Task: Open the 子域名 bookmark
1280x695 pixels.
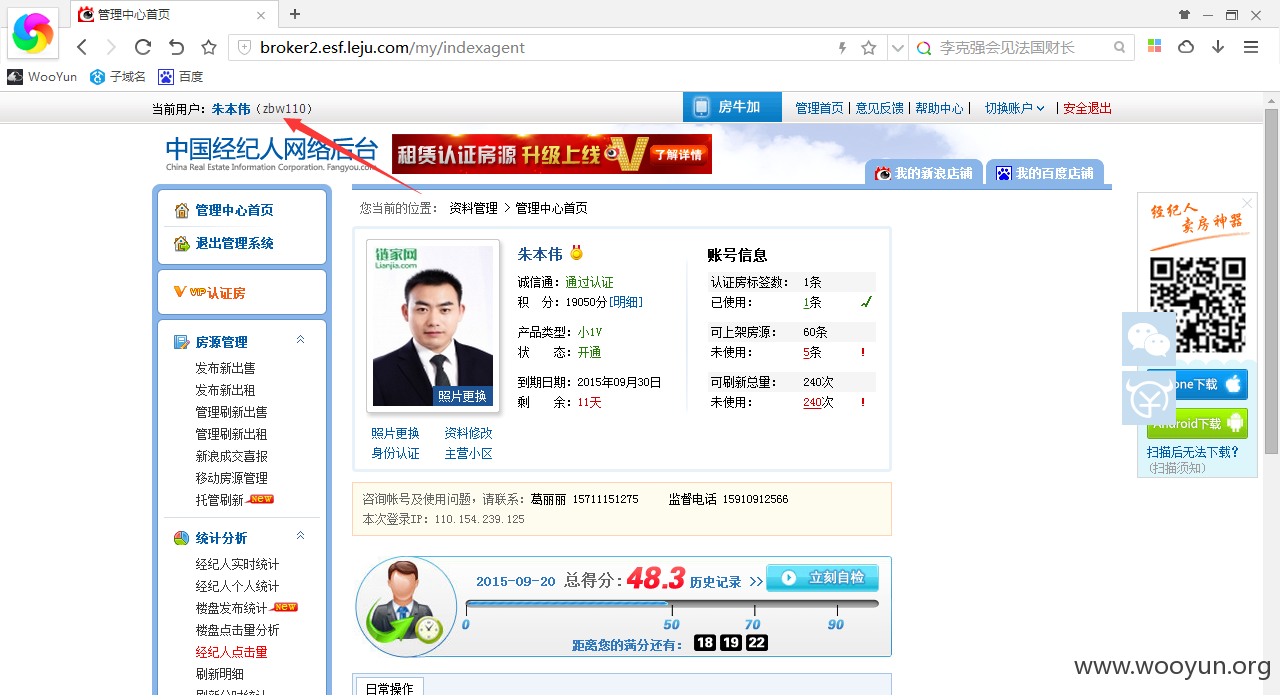Action: [118, 77]
